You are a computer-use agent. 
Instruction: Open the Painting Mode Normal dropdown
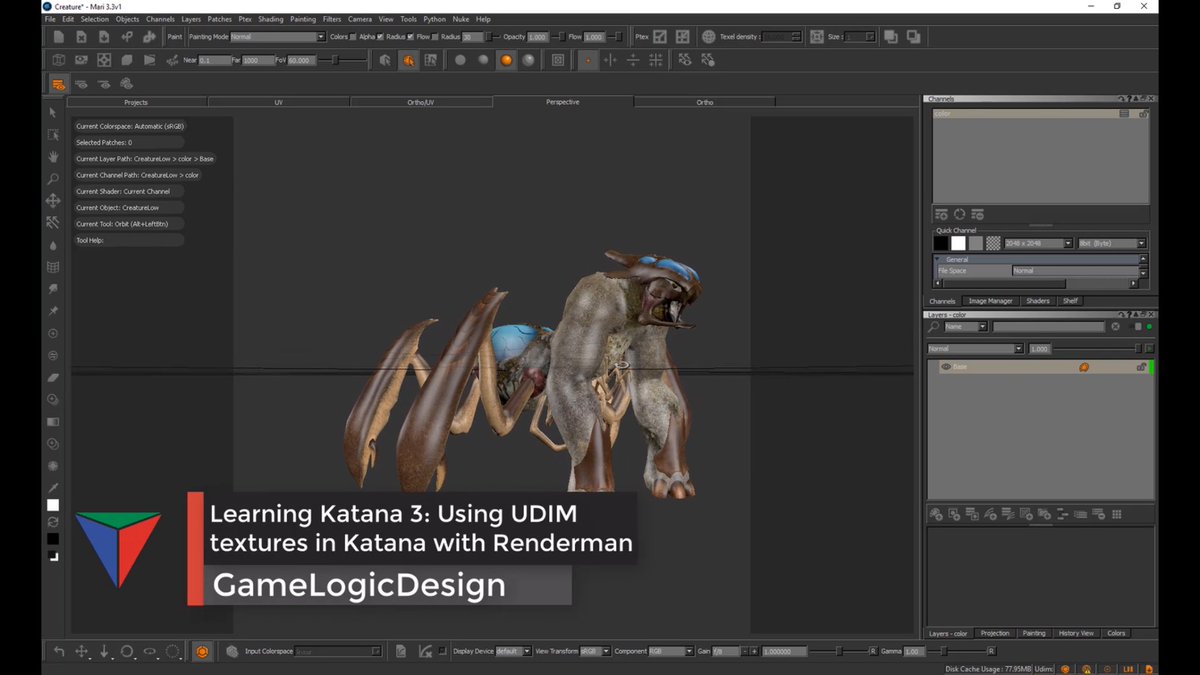pyautogui.click(x=278, y=37)
